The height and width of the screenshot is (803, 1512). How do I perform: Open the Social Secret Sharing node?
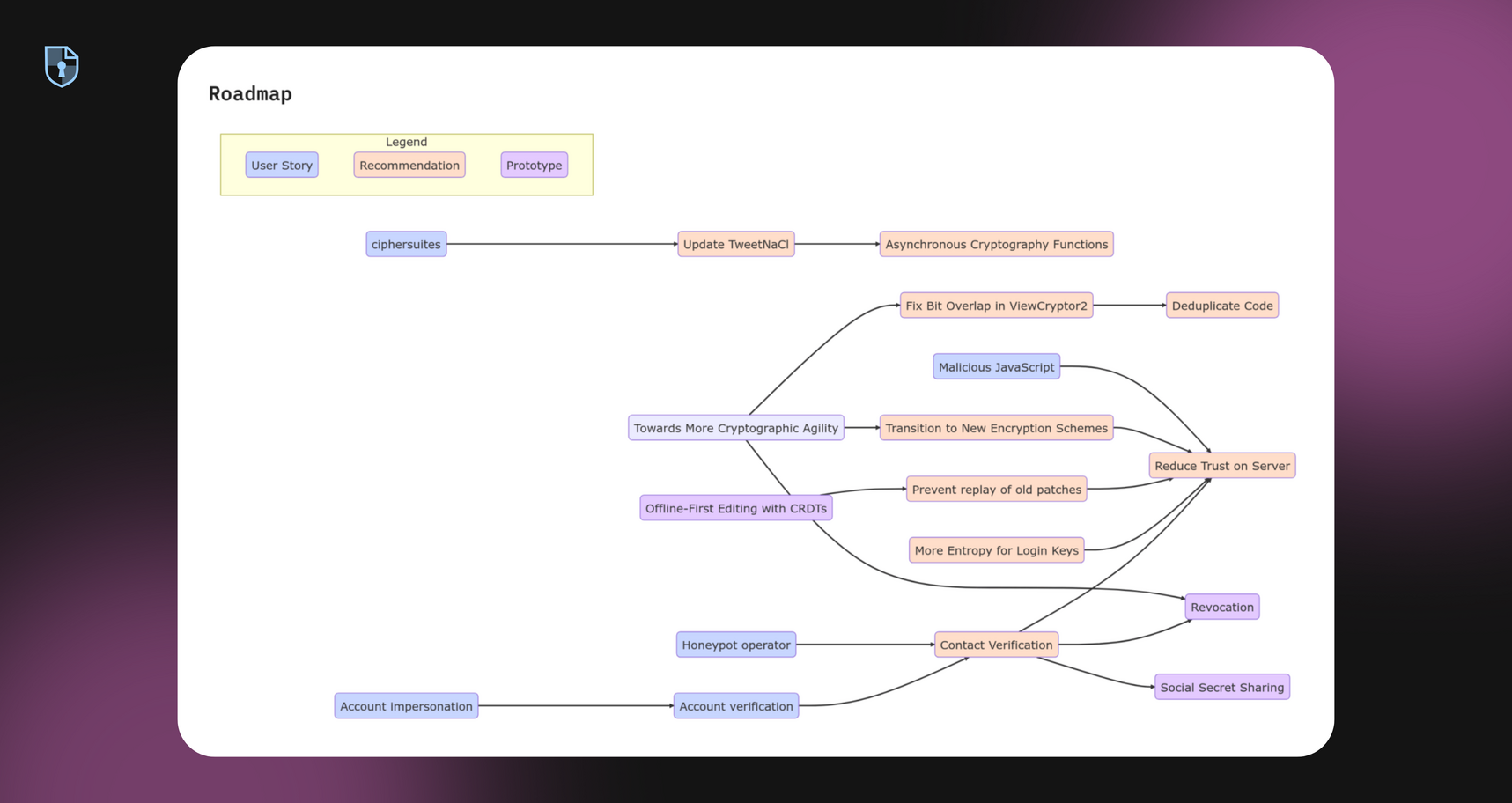click(x=1221, y=687)
